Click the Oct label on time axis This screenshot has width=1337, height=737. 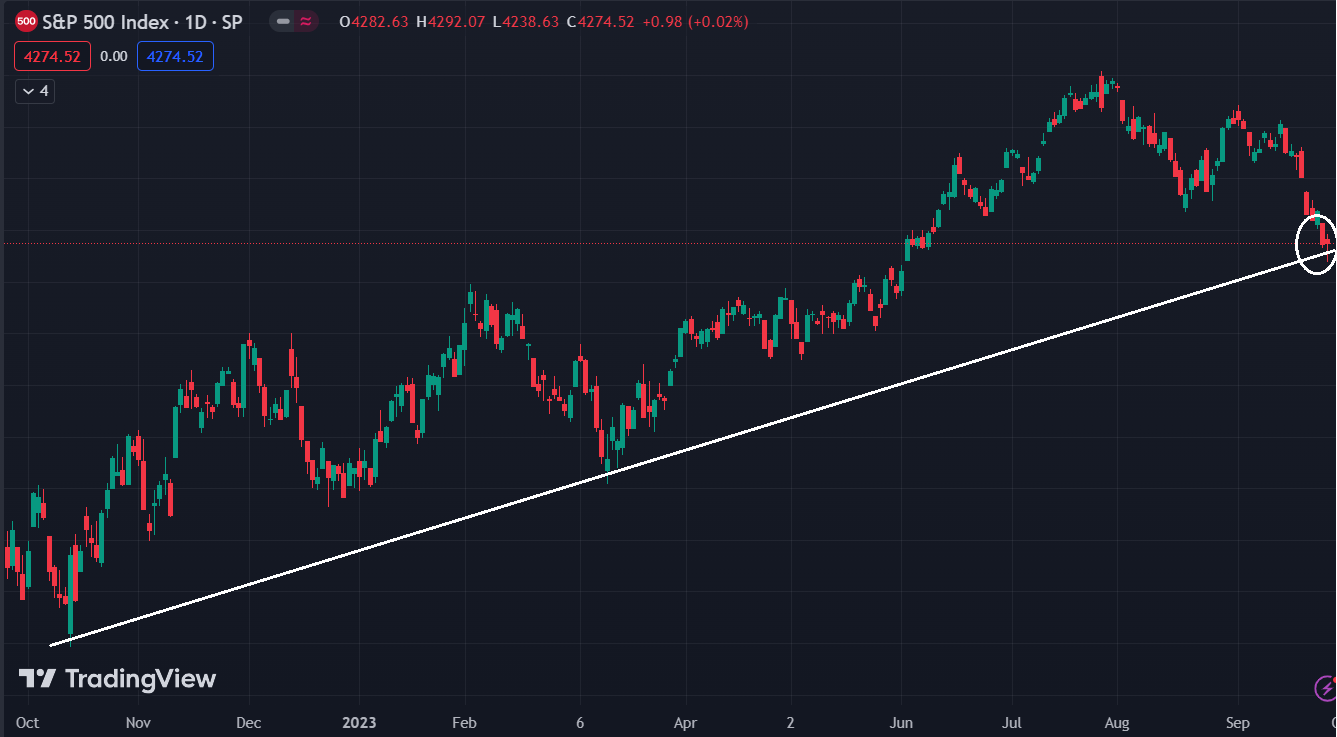tap(28, 723)
